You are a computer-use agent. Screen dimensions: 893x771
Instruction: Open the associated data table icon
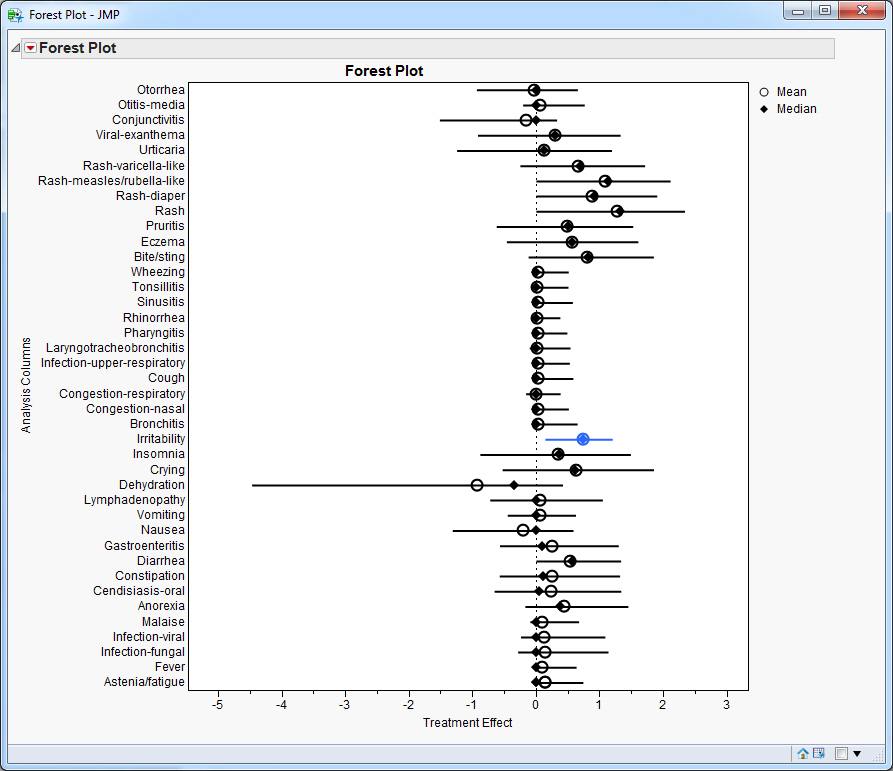coord(818,753)
